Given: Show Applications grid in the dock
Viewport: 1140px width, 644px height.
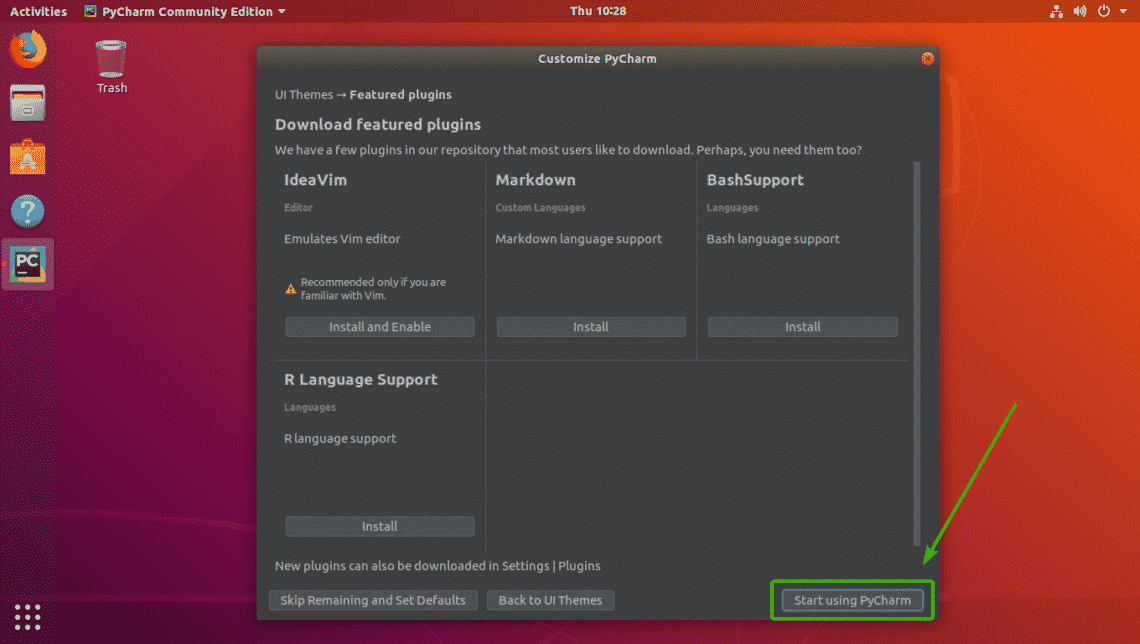Looking at the screenshot, I should 28,617.
